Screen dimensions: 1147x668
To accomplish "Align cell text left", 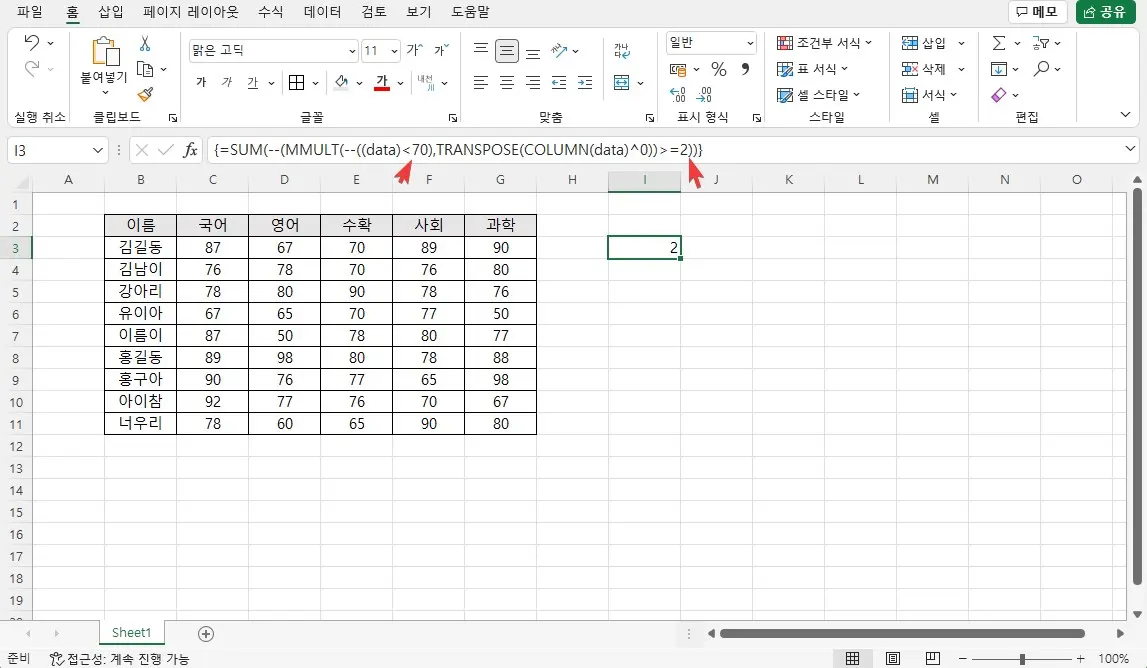I will click(481, 83).
